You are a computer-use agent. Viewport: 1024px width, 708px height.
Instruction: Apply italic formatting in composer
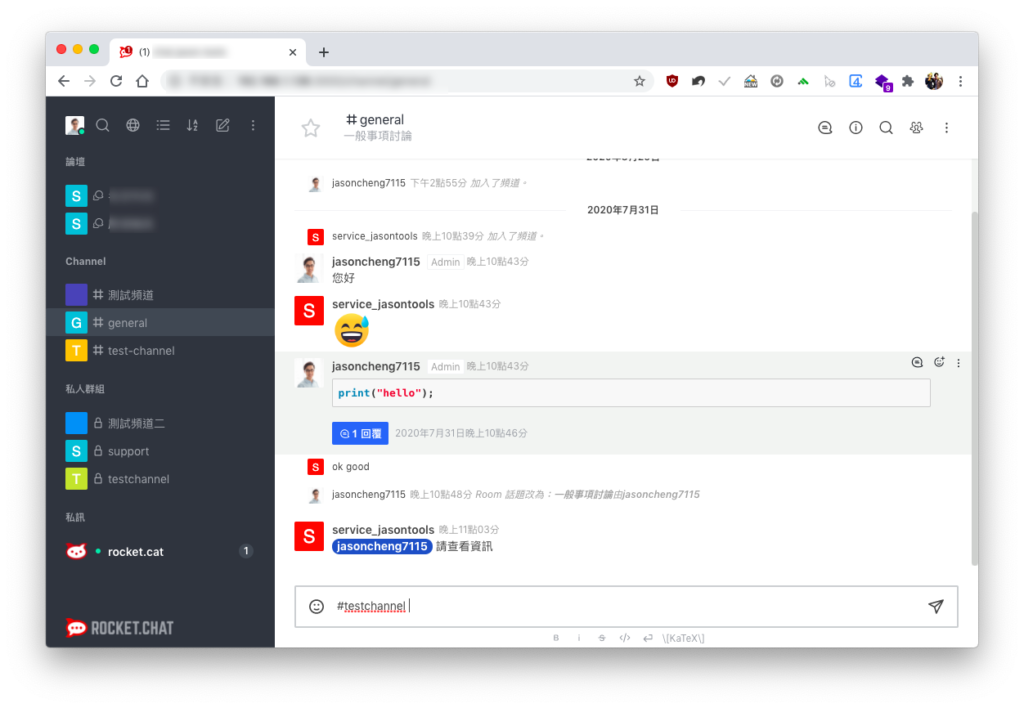click(x=579, y=638)
